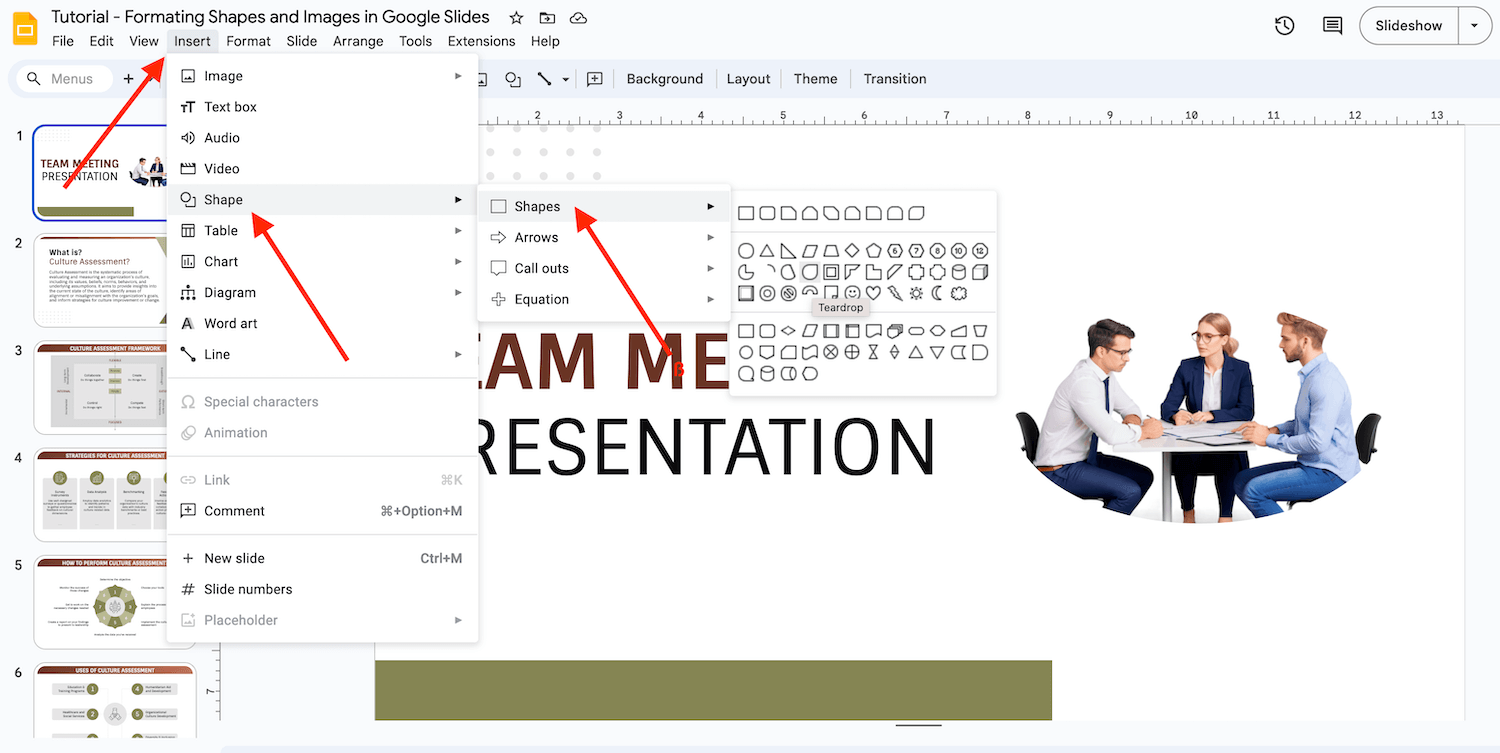Open the Format menu
1500x753 pixels.
click(x=248, y=41)
